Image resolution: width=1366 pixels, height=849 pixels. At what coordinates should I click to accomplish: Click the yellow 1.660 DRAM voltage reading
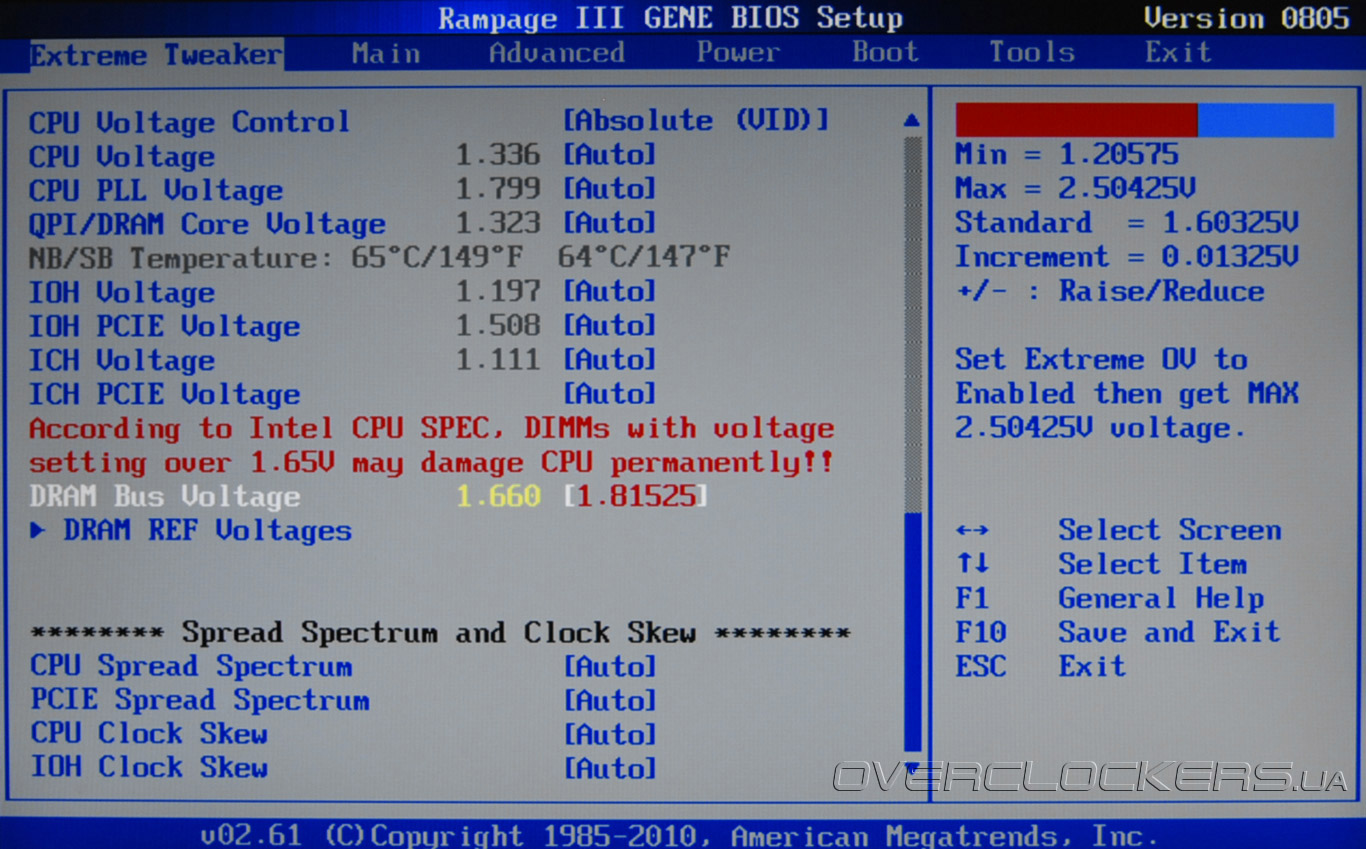pos(498,496)
